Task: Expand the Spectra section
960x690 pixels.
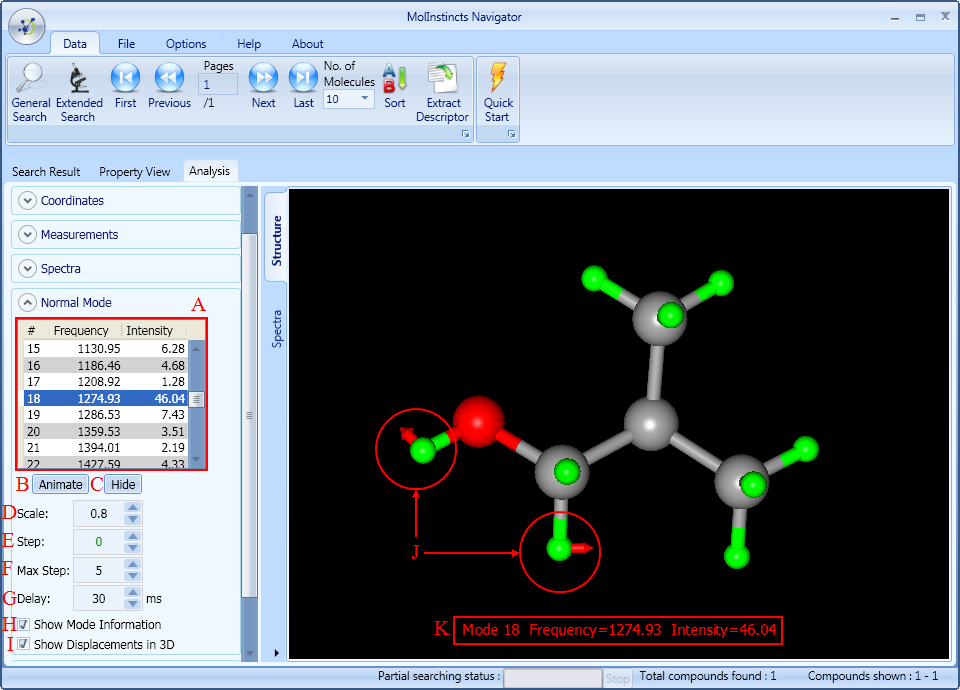Action: tap(28, 268)
